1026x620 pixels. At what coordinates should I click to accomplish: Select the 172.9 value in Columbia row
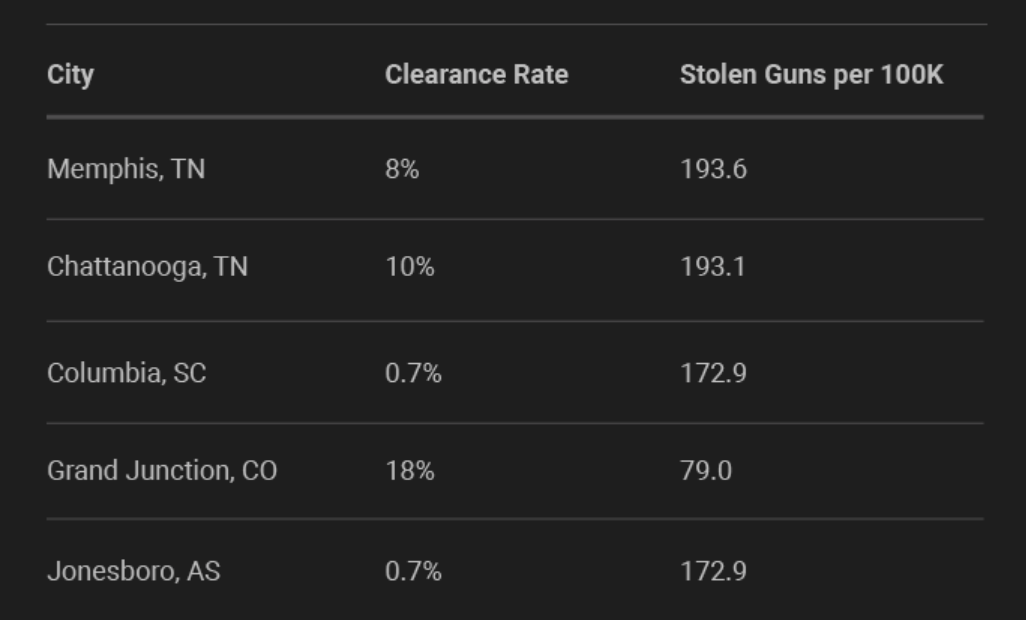[713, 373]
